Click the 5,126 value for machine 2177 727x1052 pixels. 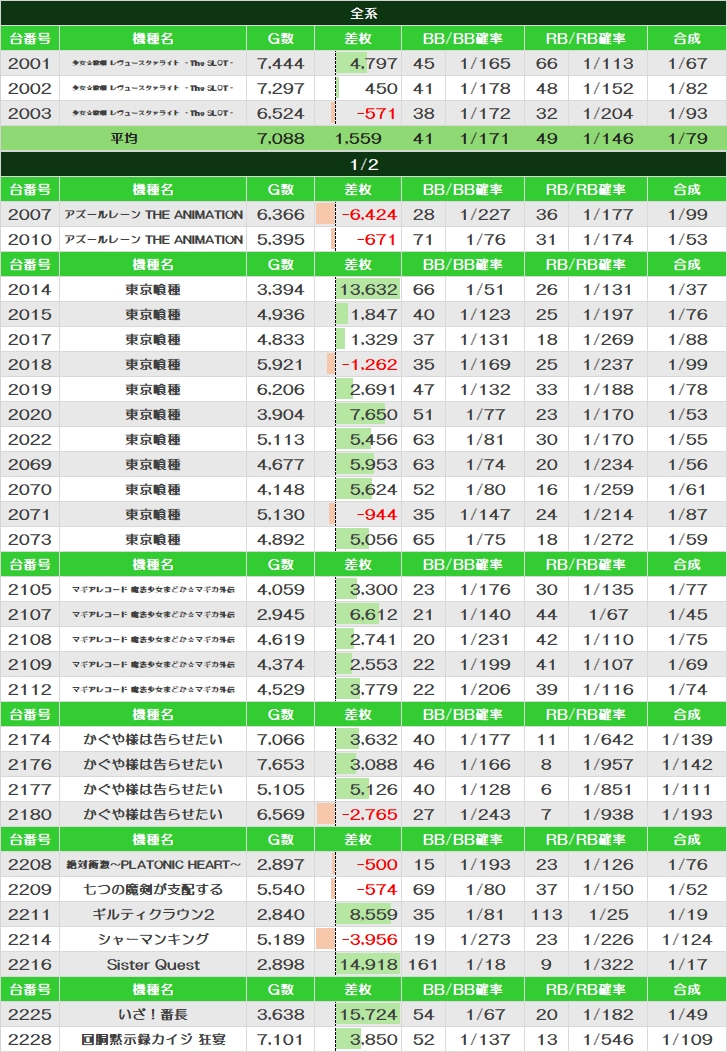374,789
